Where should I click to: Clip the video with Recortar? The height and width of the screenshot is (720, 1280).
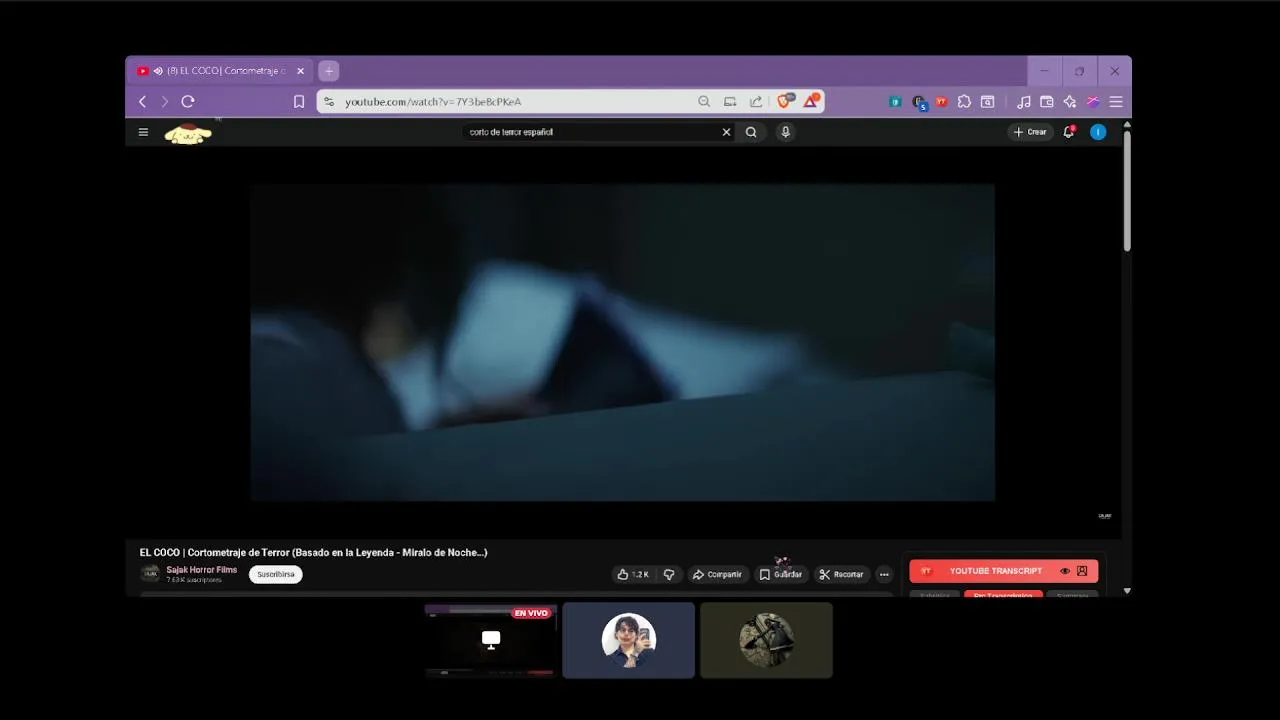[841, 574]
